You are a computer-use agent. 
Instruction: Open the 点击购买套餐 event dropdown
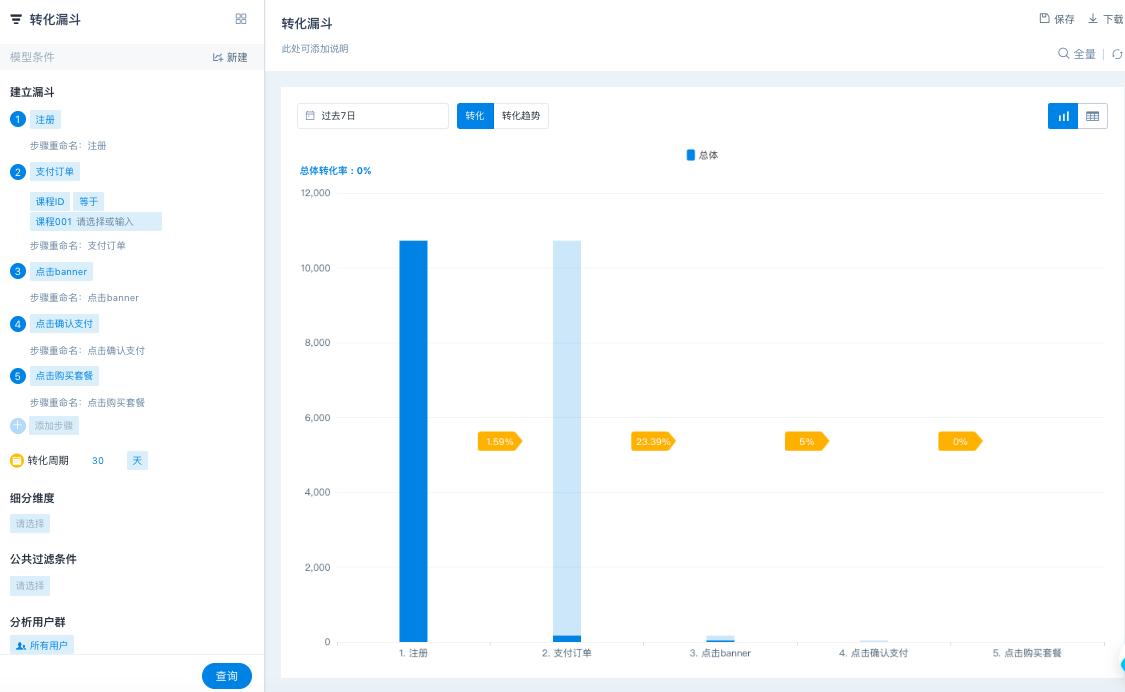coord(64,375)
